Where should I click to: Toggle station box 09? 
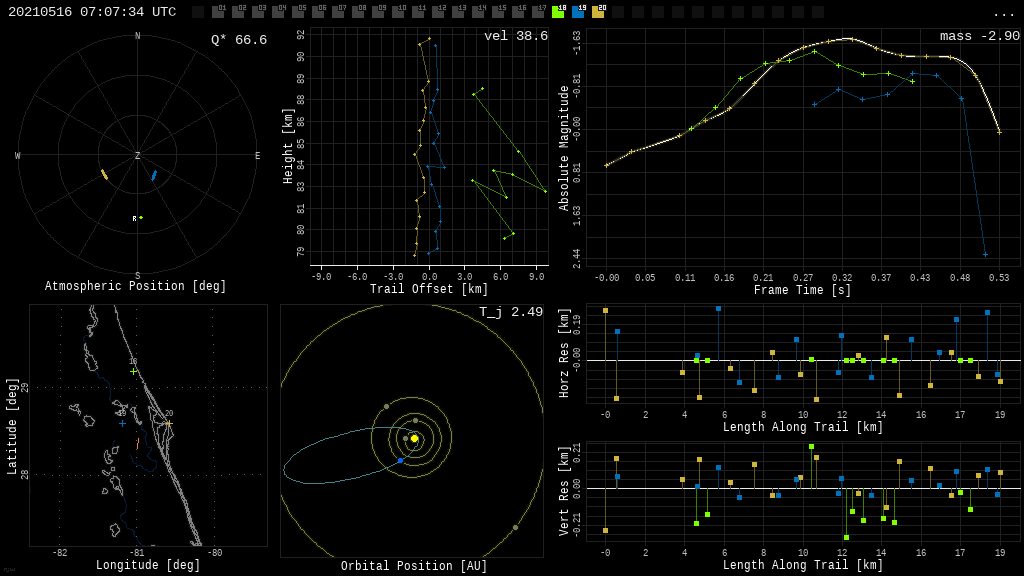pos(379,12)
